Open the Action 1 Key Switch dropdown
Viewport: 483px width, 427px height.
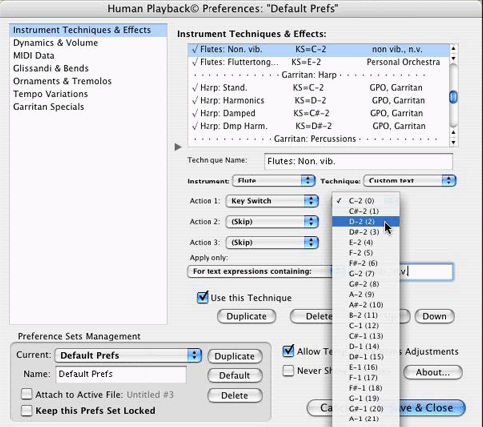point(272,201)
